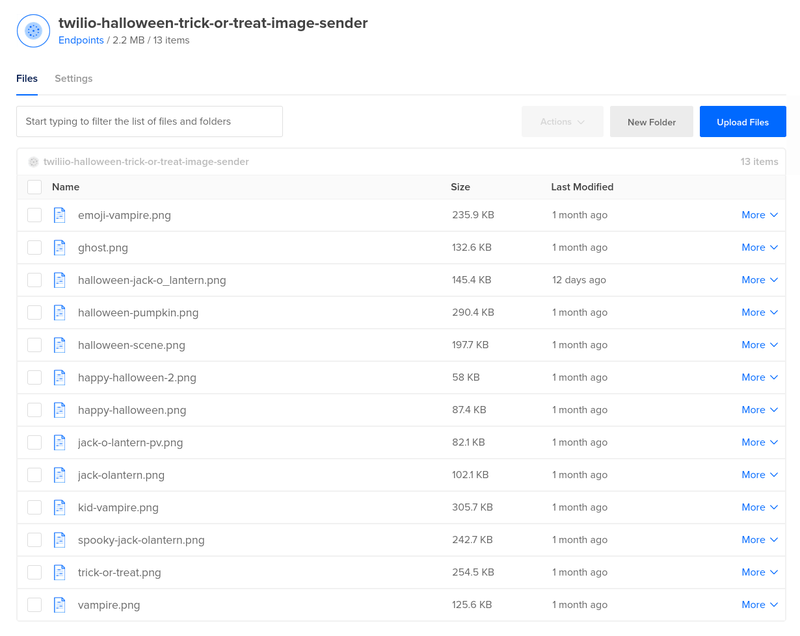Click breadcrumb twiliio-halloween-trick-or-treat-image-sender
The width and height of the screenshot is (800, 636).
[146, 162]
